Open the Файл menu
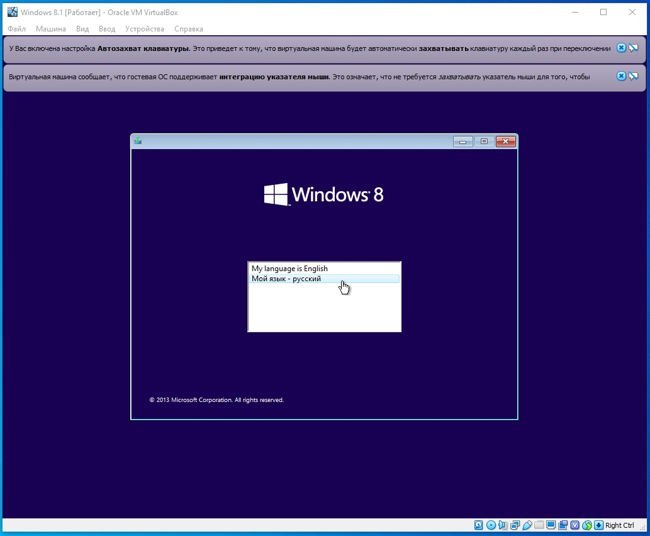Image resolution: width=650 pixels, height=536 pixels. coord(17,29)
